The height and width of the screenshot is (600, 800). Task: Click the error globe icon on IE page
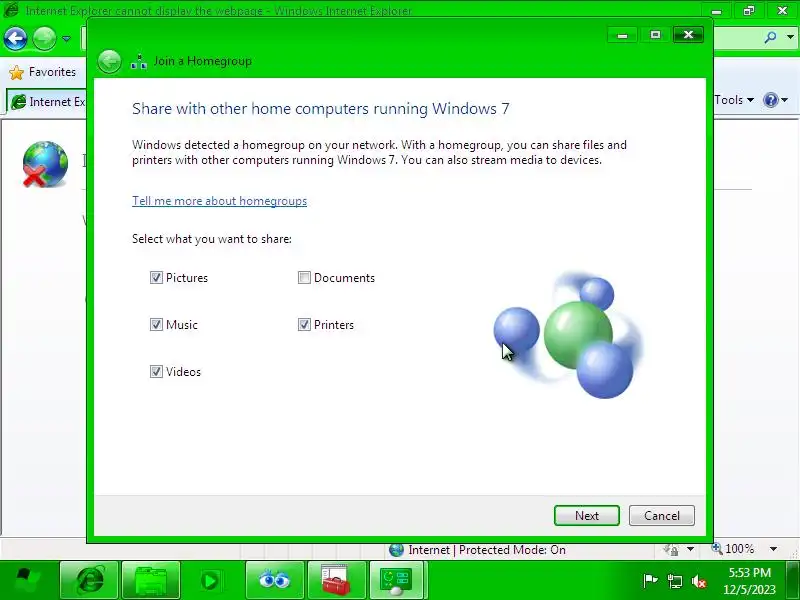(x=45, y=164)
